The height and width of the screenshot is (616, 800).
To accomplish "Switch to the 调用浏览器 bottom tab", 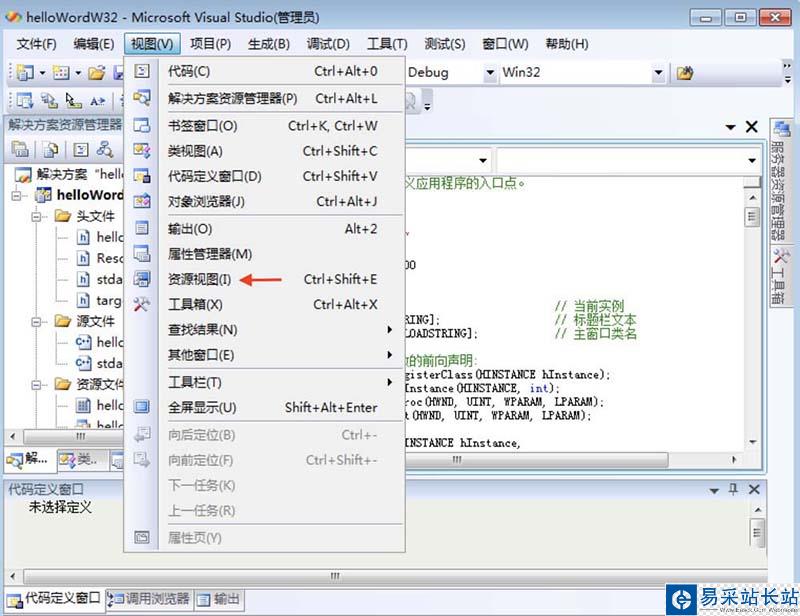I will point(149,599).
